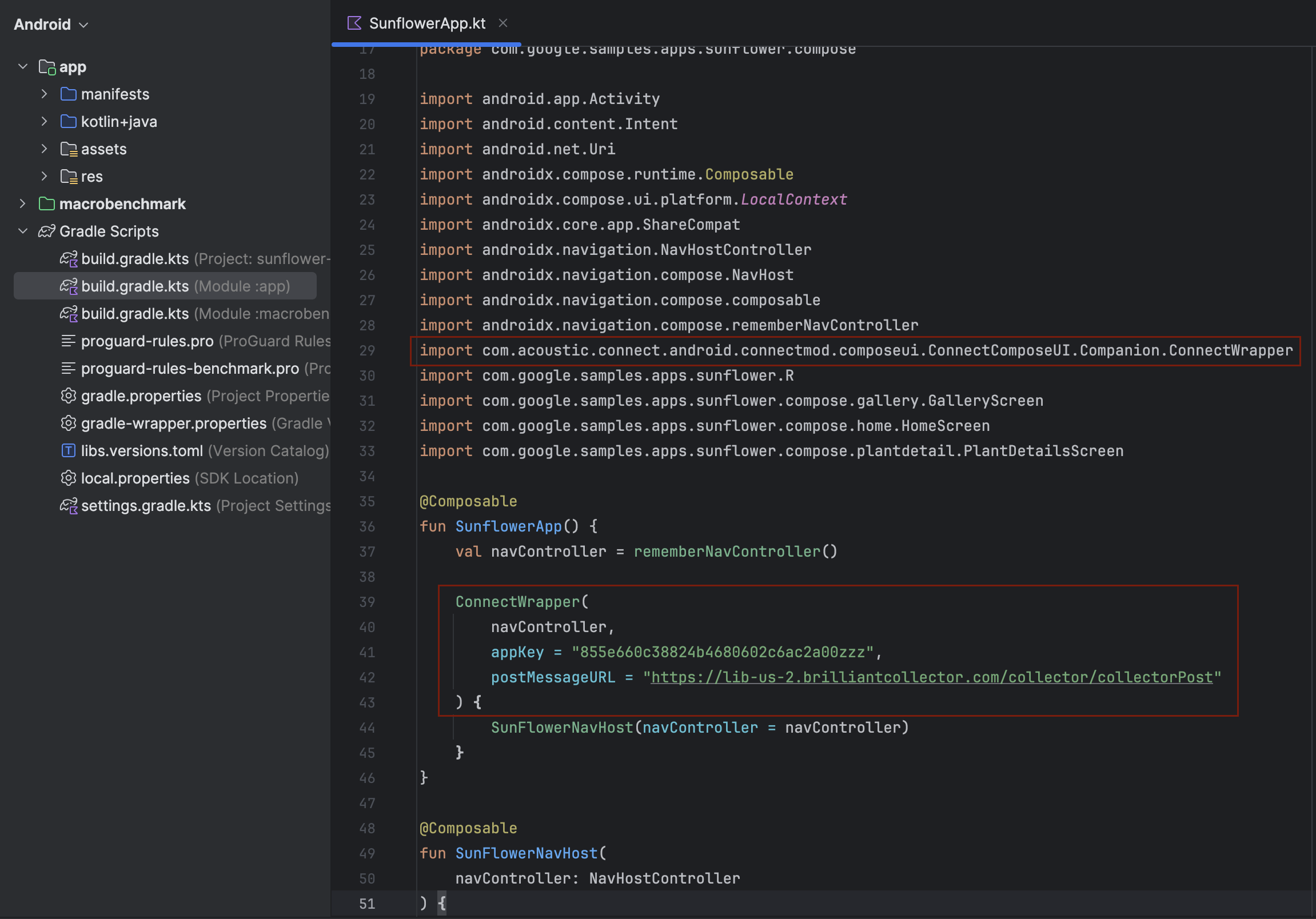Viewport: 1316px width, 919px height.
Task: Click the assets folder icon
Action: [69, 150]
